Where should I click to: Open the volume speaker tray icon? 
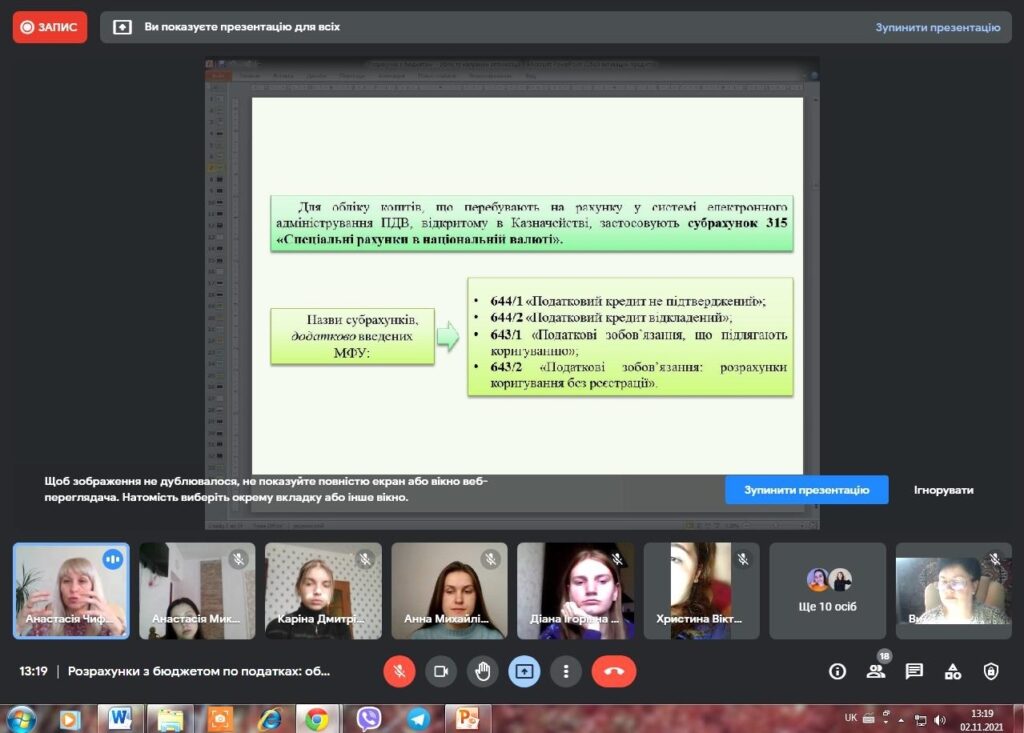pyautogui.click(x=939, y=719)
